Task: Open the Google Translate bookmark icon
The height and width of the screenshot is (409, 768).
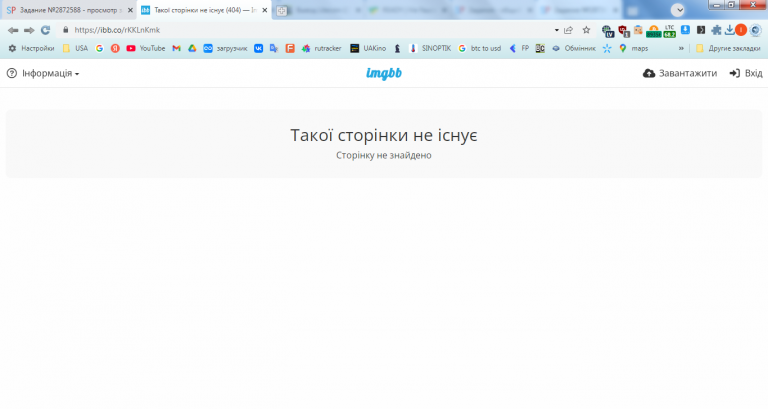Action: [274, 48]
